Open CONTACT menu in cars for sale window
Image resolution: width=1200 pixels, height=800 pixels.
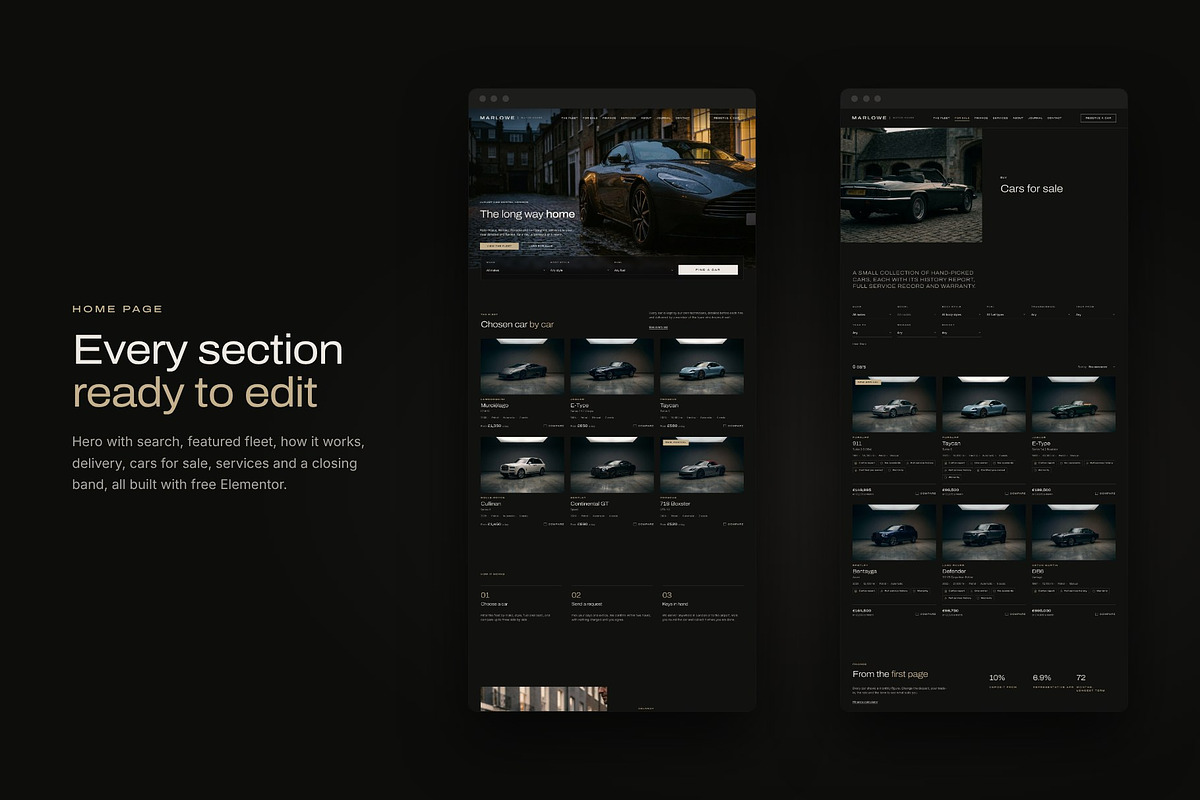1054,118
